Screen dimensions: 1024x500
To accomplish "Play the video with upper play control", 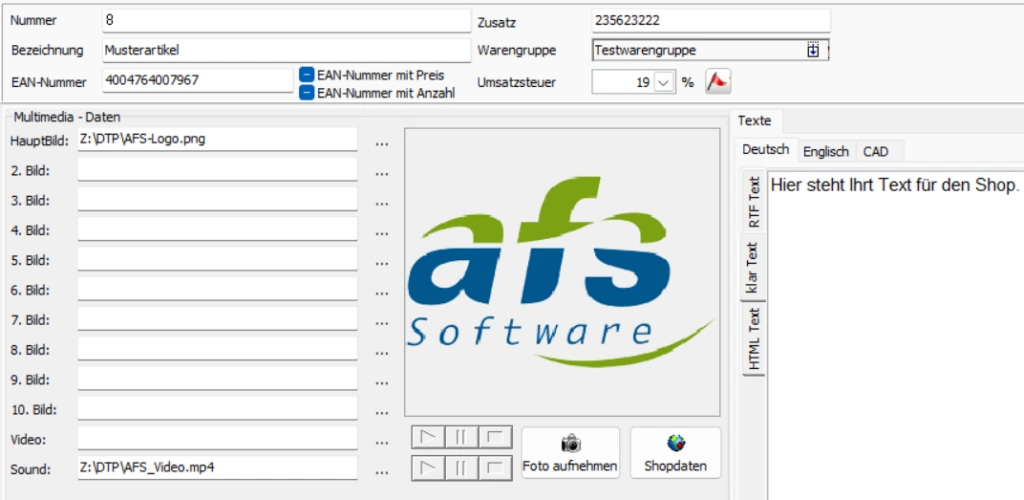I will click(428, 437).
